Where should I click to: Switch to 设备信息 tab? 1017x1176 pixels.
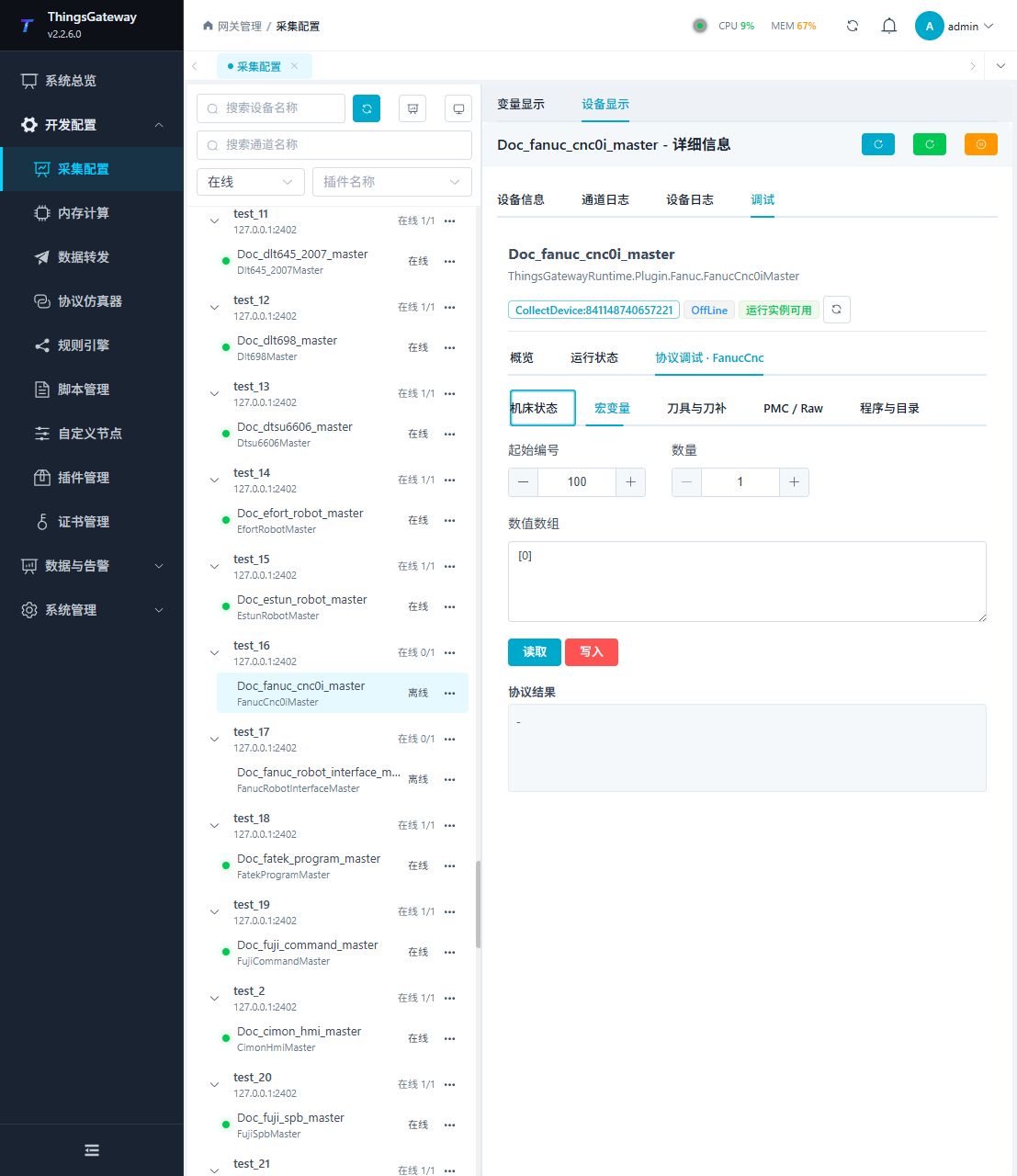(521, 199)
